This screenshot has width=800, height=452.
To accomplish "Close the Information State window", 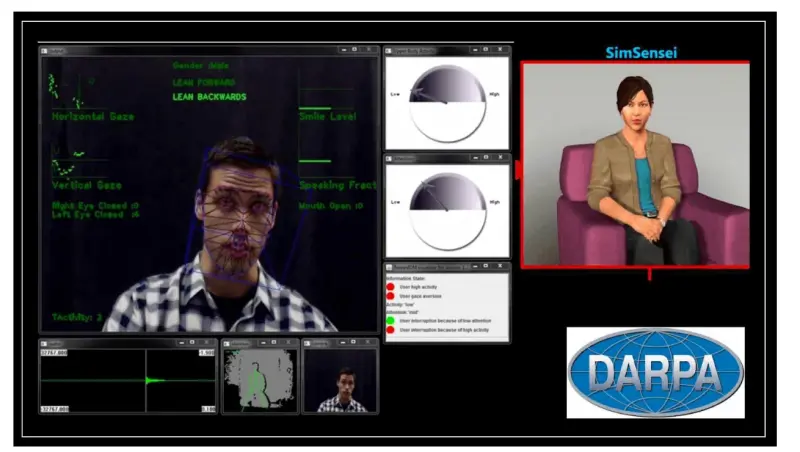I will tap(500, 266).
